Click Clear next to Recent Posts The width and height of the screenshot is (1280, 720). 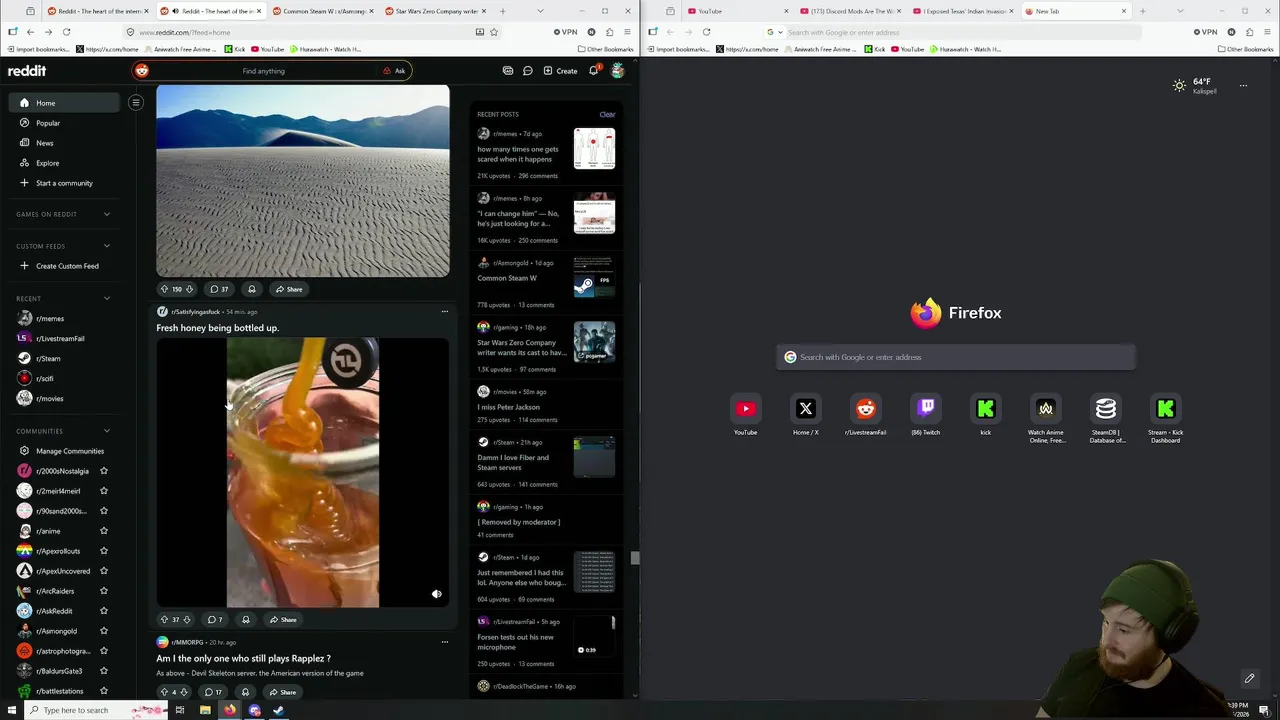click(607, 114)
